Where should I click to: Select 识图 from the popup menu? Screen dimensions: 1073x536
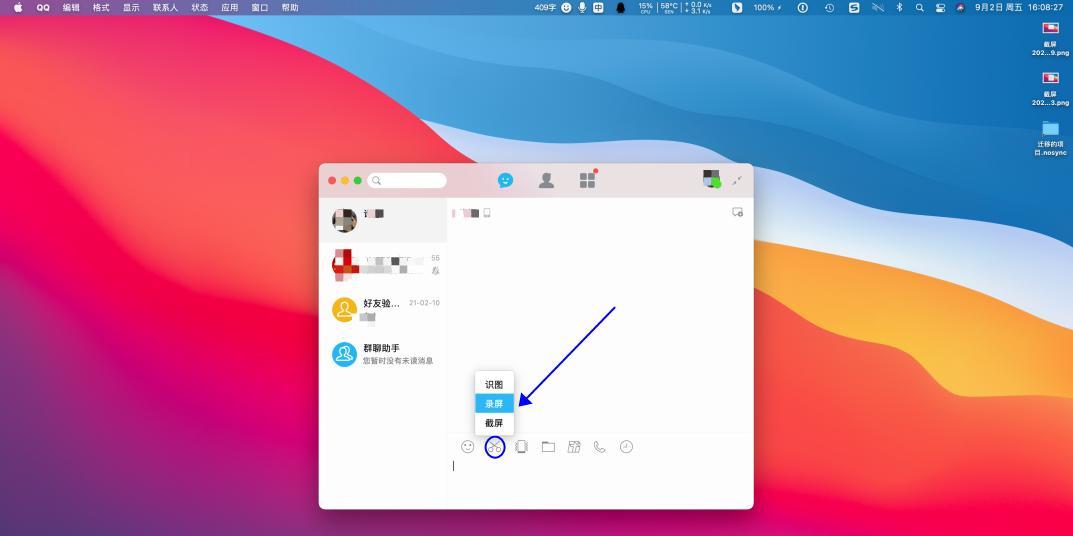click(494, 385)
